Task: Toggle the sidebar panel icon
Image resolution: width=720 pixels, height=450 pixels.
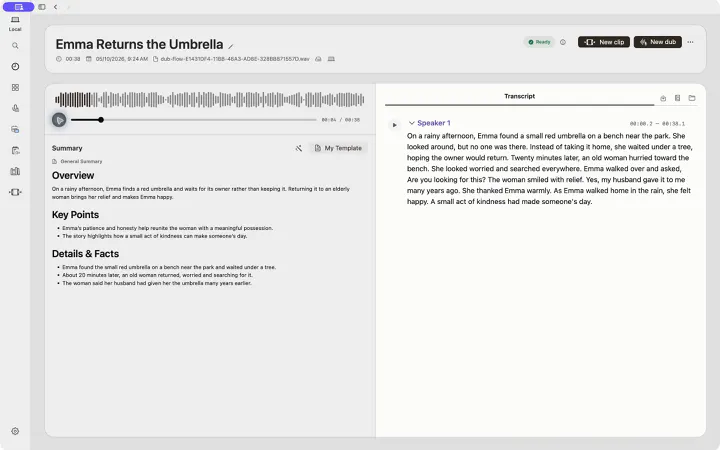Action: pyautogui.click(x=42, y=7)
